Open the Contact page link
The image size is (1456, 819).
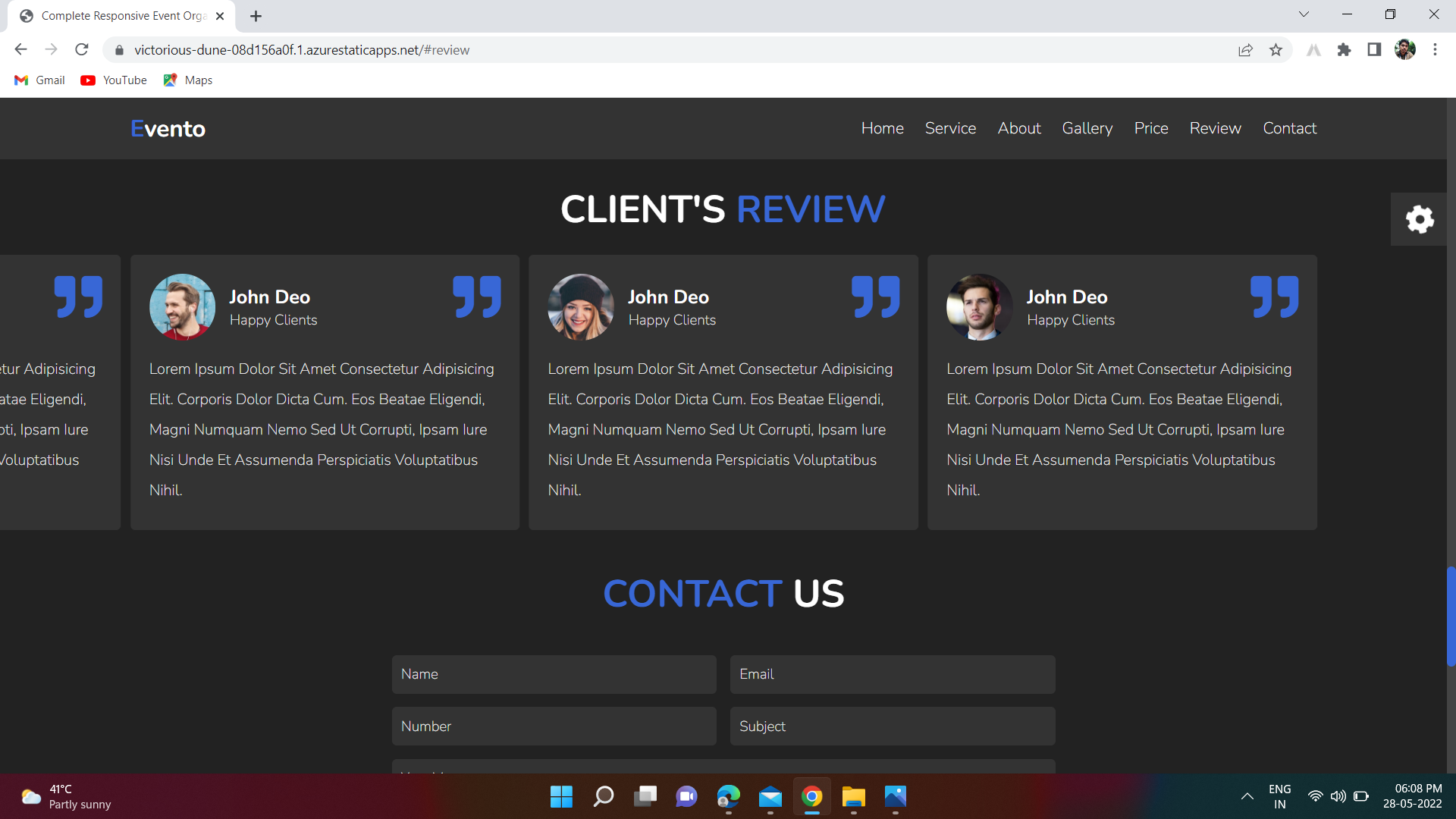tap(1289, 128)
